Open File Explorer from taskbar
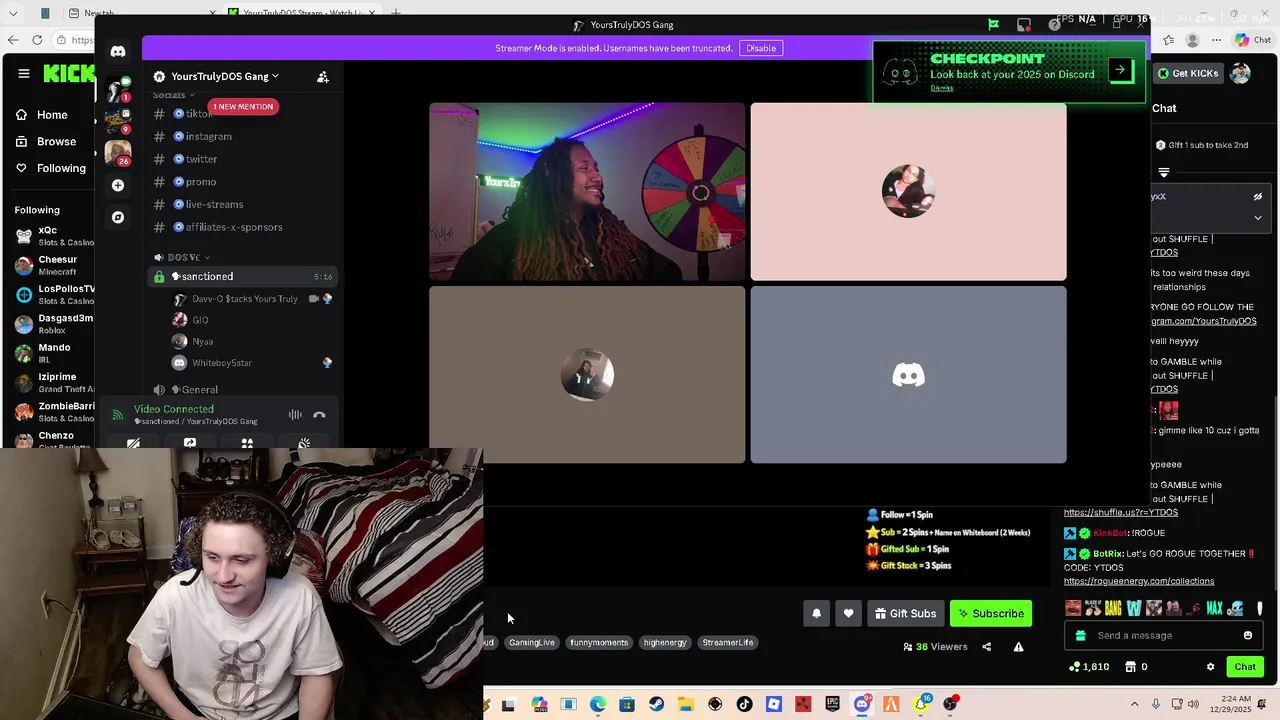 686,704
